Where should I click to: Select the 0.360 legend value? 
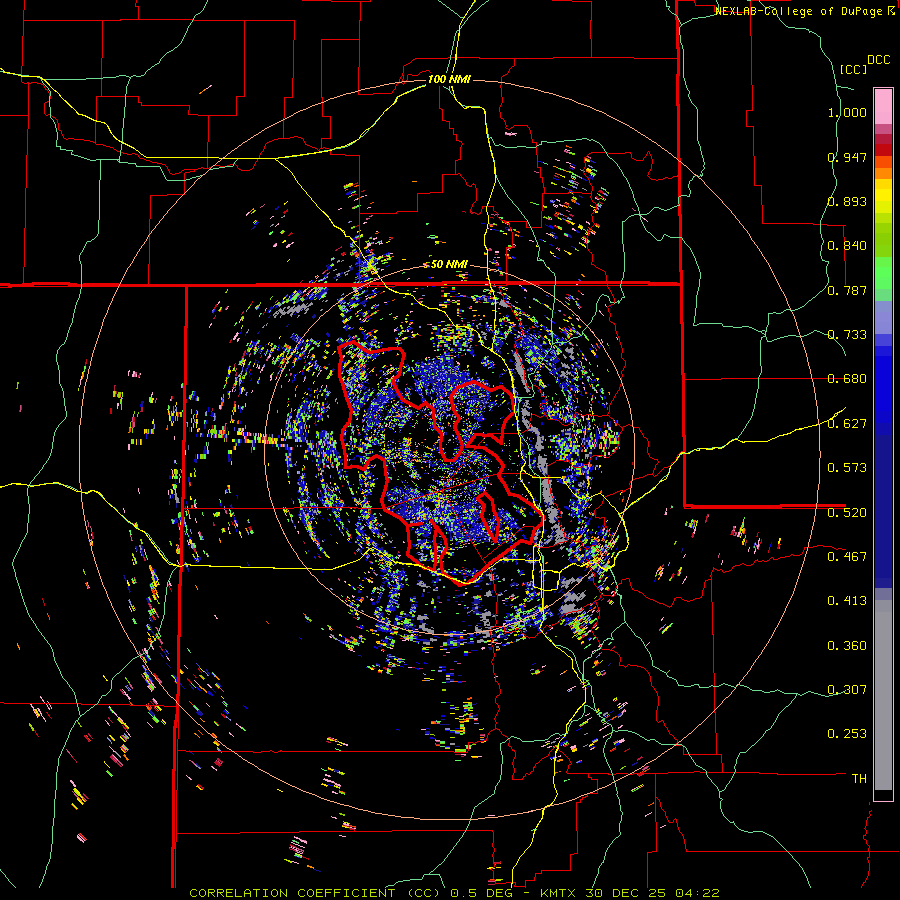pos(847,646)
